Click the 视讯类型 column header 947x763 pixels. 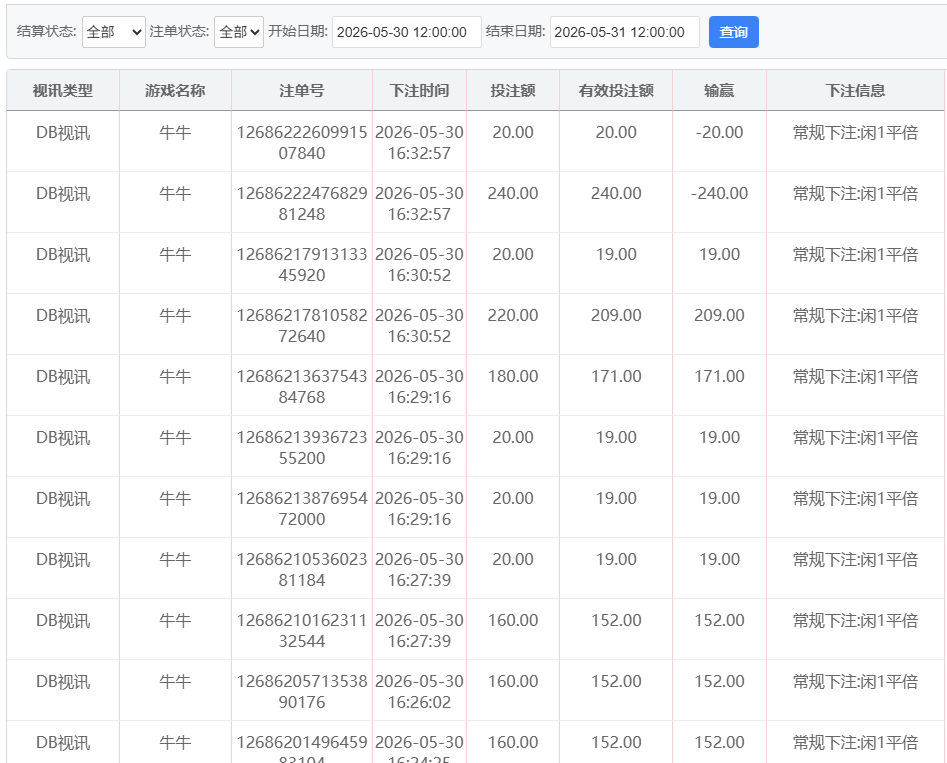(x=63, y=91)
